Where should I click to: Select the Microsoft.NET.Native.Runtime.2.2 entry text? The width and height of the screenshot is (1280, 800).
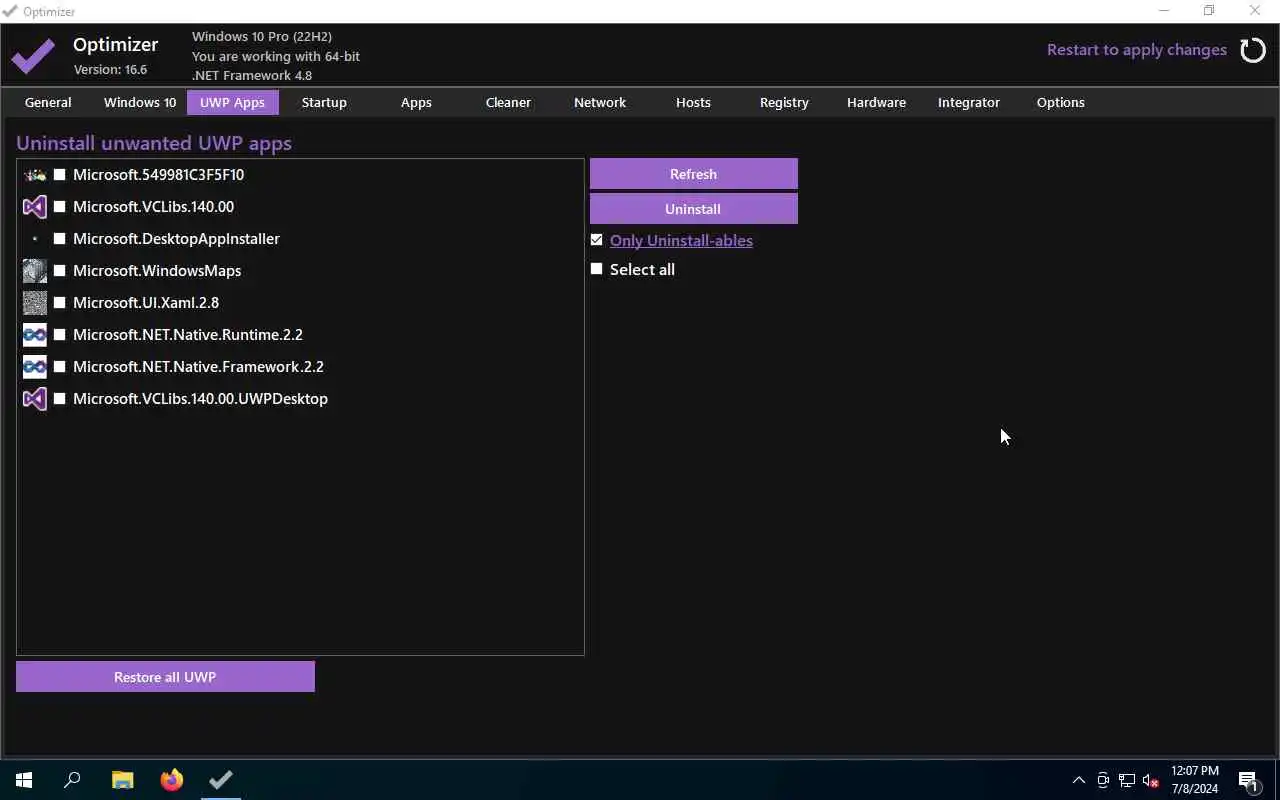coord(188,335)
